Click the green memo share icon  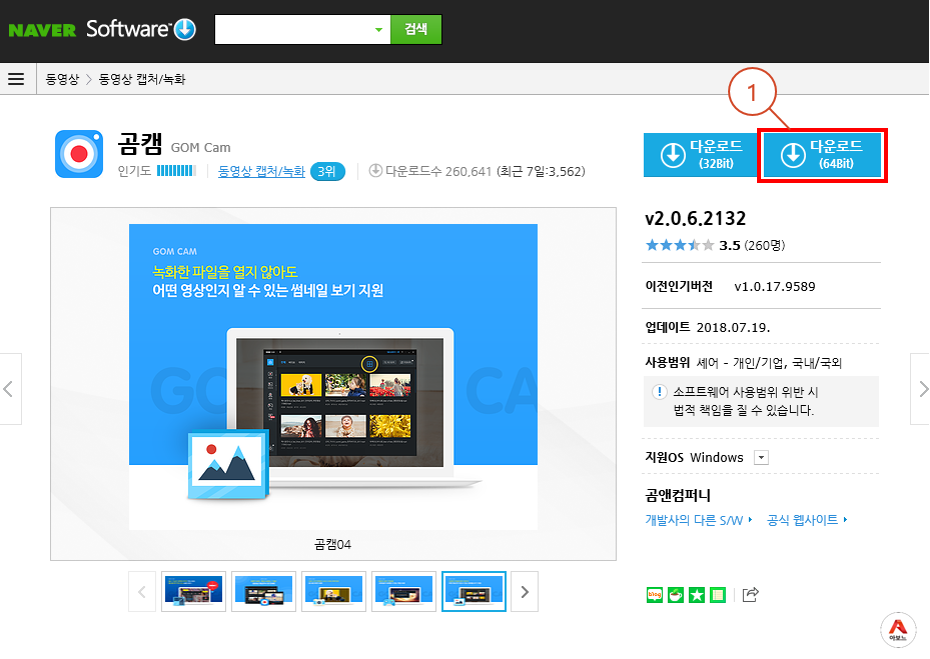[x=718, y=594]
